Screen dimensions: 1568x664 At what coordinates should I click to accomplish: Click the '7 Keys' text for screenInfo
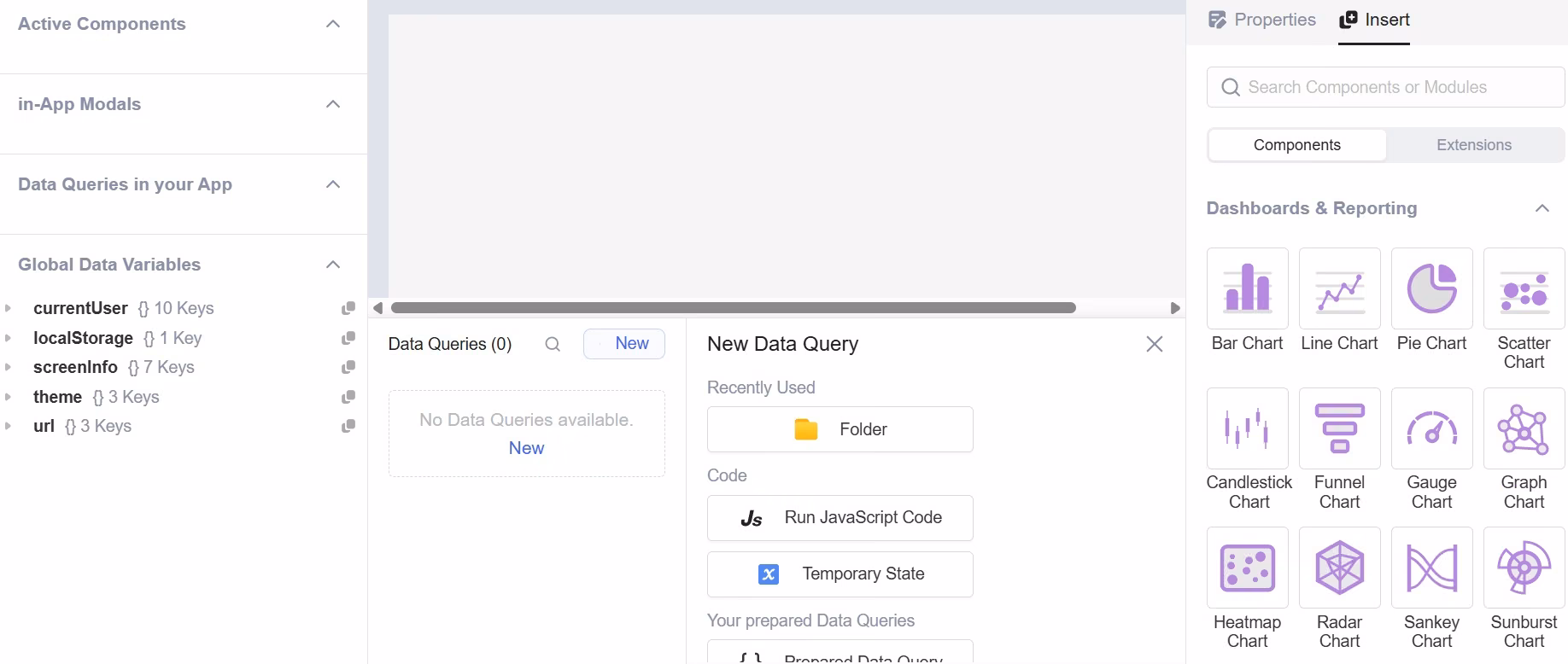tap(169, 367)
